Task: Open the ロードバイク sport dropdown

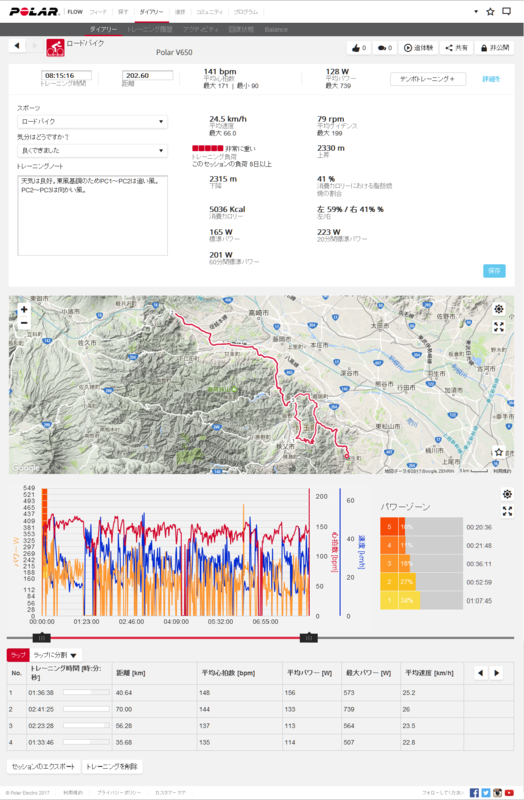Action: tap(92, 121)
